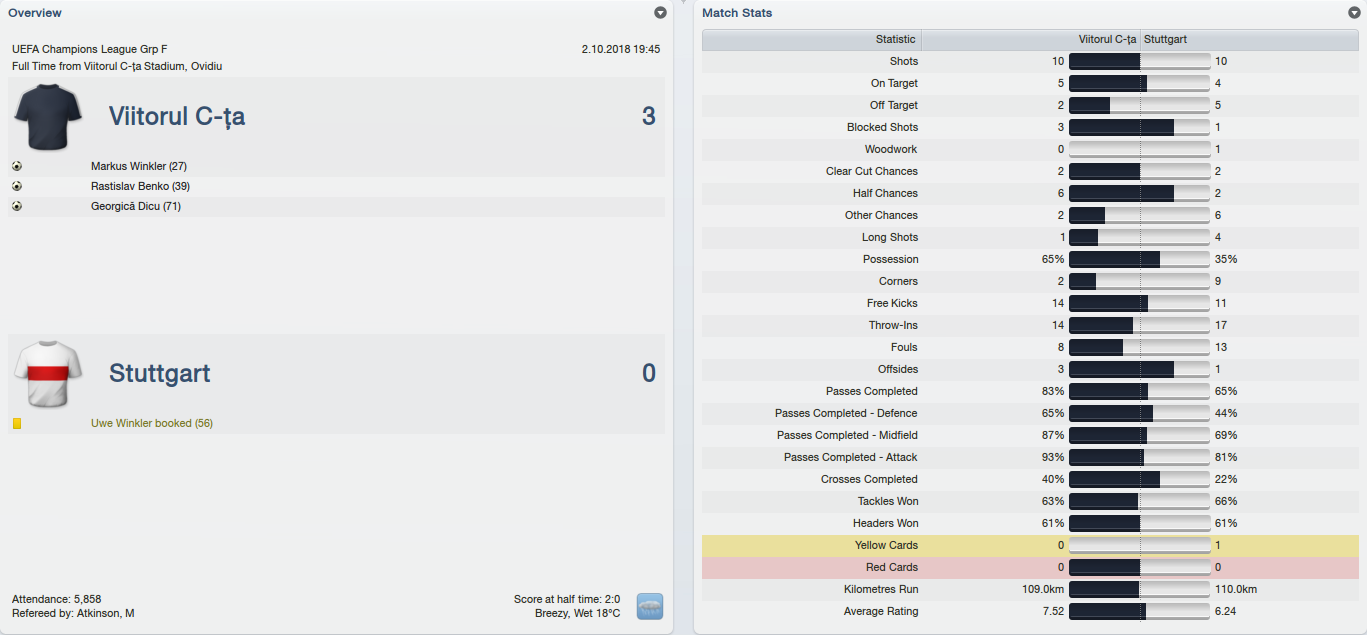Select the Red Cards stat row

(x=1030, y=567)
